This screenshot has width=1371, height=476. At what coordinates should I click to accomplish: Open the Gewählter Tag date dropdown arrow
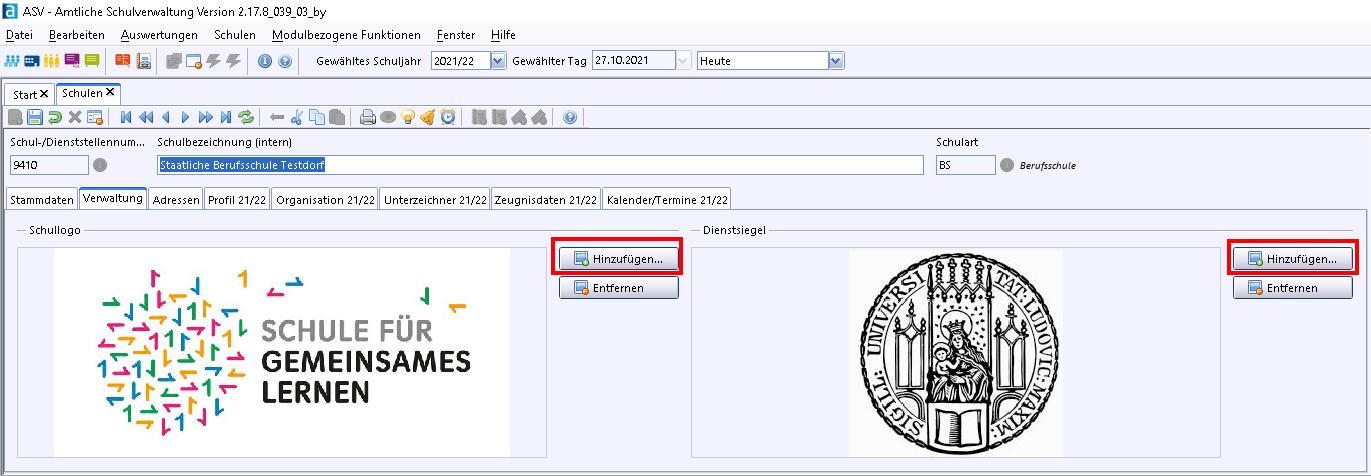pos(684,61)
